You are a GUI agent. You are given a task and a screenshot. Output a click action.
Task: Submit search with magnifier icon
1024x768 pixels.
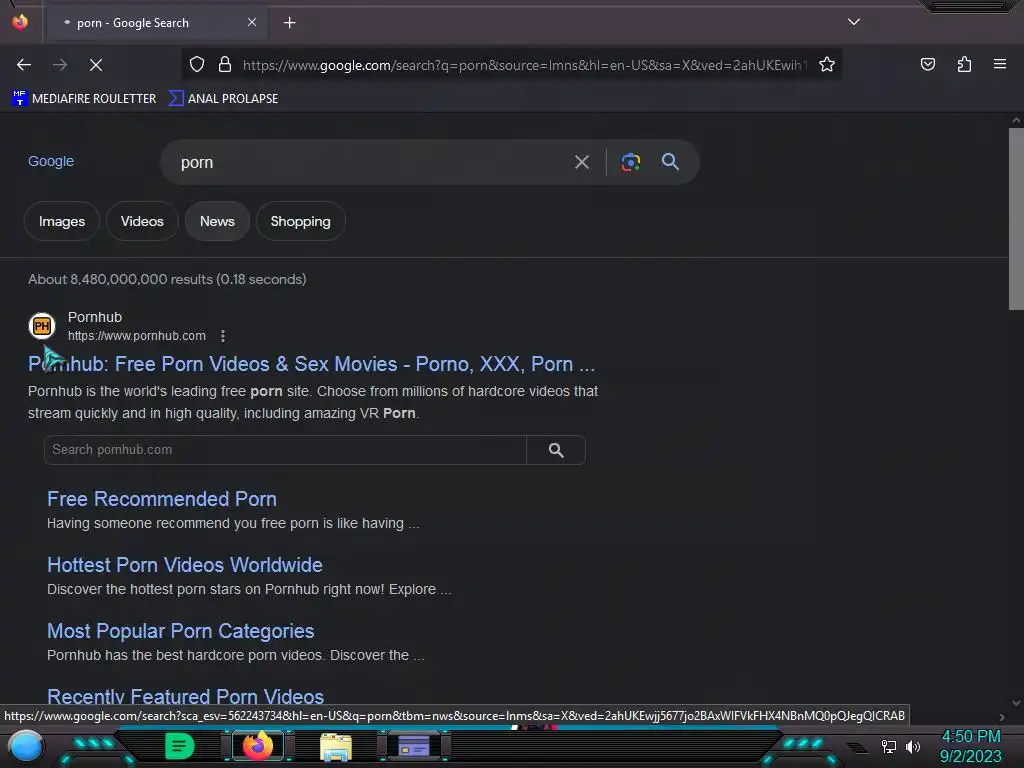(671, 161)
